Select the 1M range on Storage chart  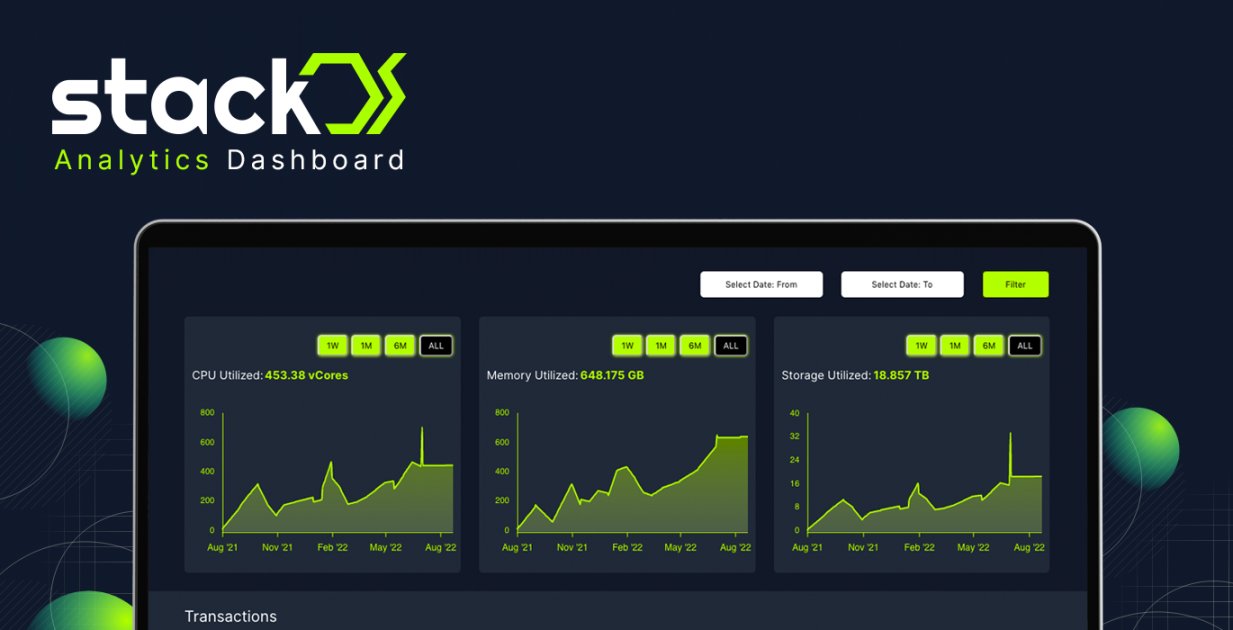click(x=954, y=345)
